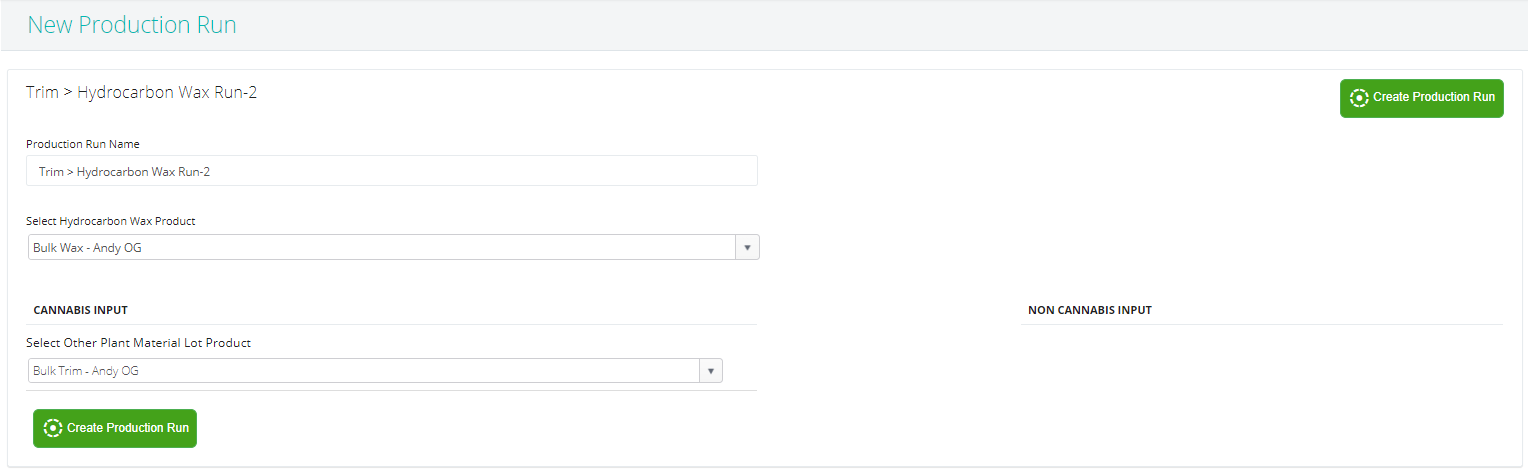Image resolution: width=1528 pixels, height=471 pixels.
Task: Open the Bulk Wax - Andy OG combo box
Action: (x=382, y=247)
